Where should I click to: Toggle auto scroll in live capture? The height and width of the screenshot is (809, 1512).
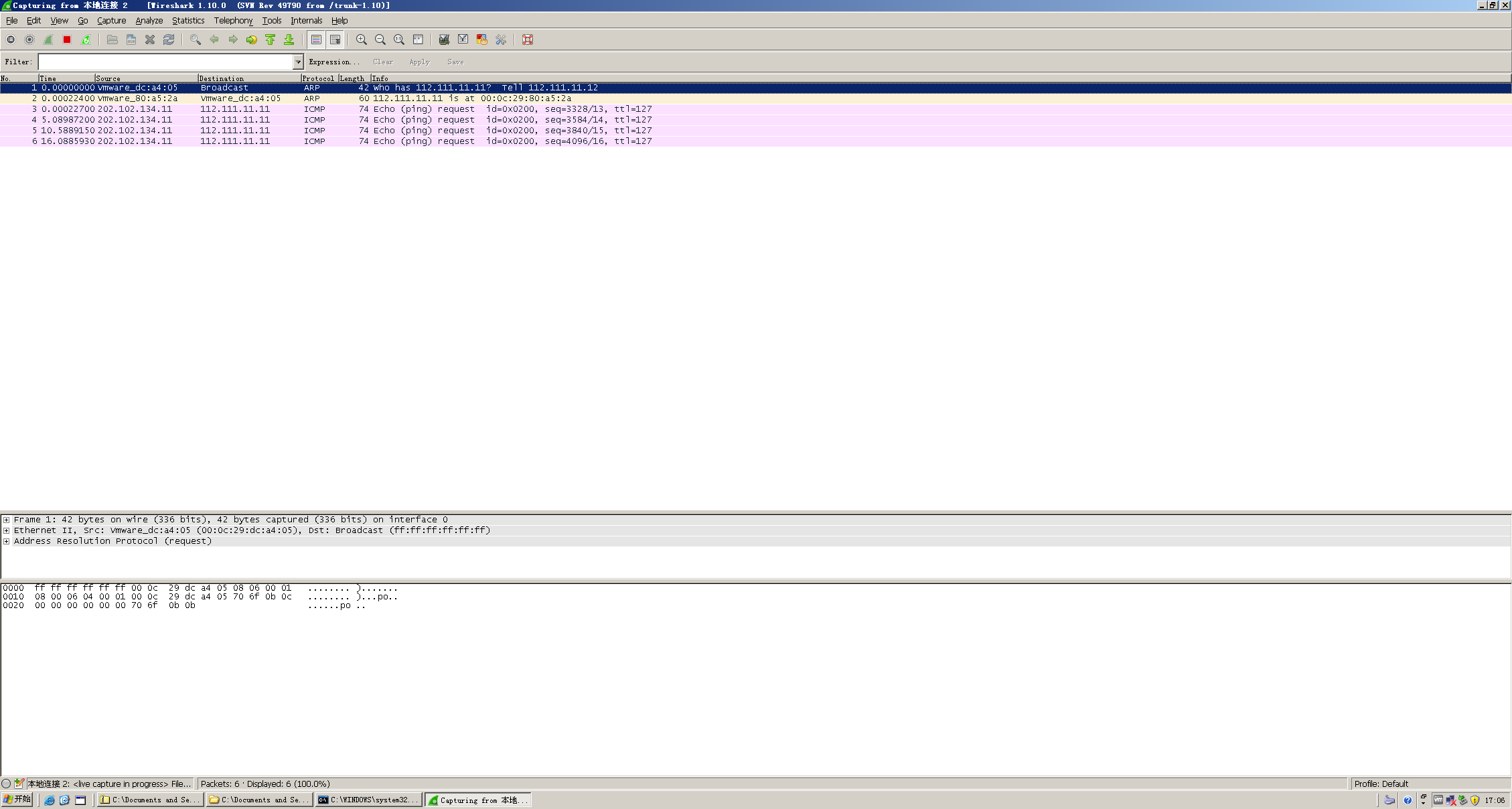pos(335,40)
